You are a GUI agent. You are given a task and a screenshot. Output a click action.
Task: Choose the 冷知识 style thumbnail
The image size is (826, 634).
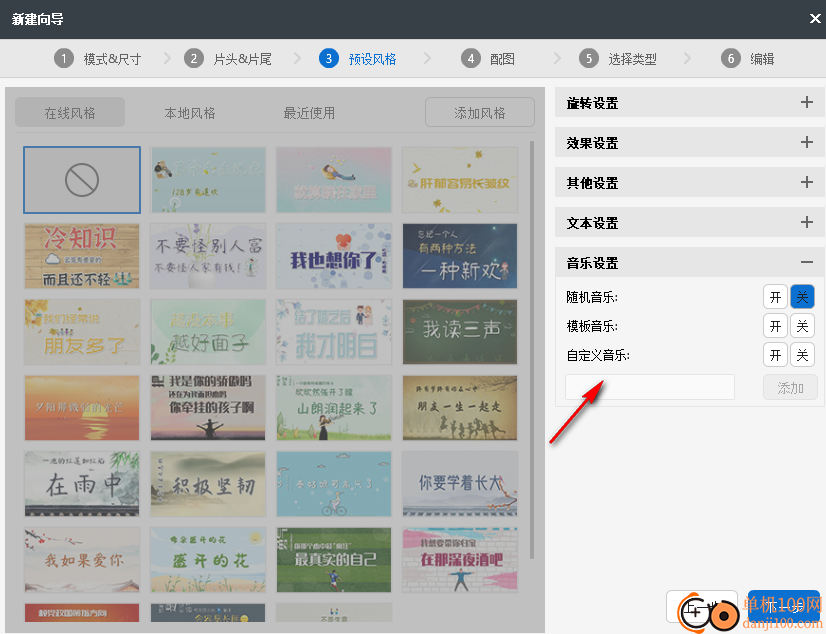[x=82, y=256]
